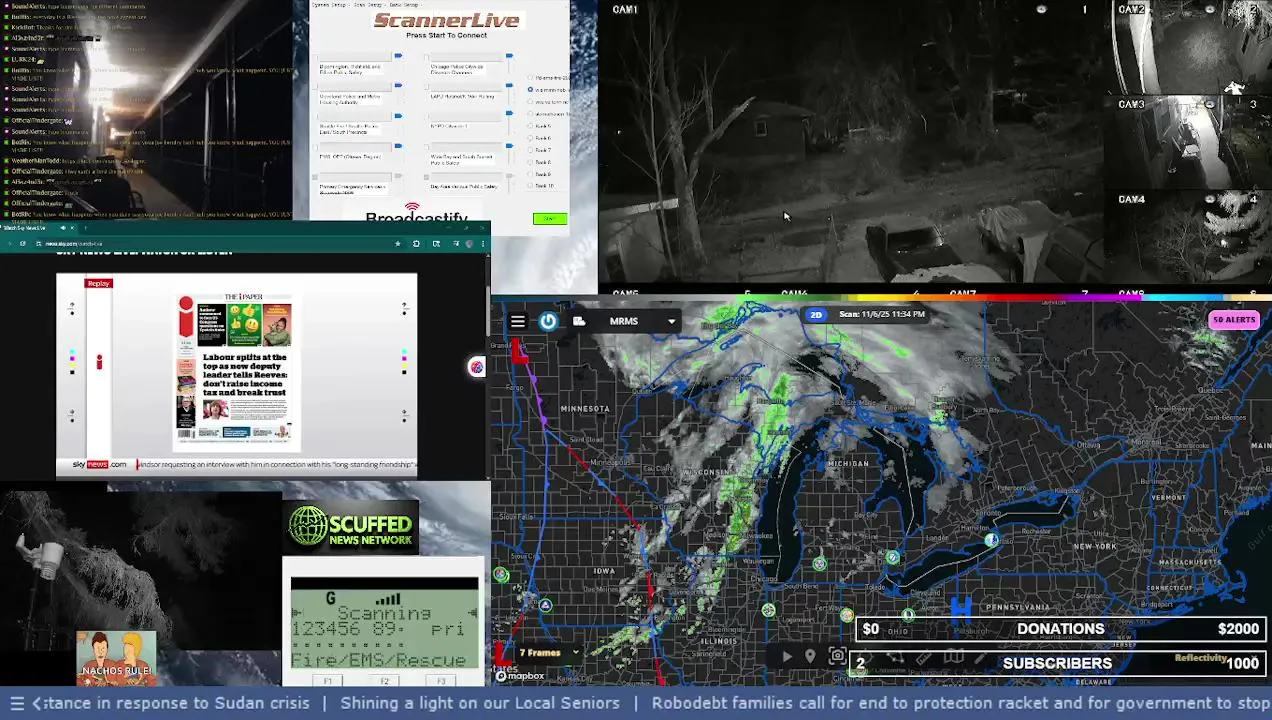Open the browser extensions puzzle icon
This screenshot has height=720, width=1272.
point(416,244)
